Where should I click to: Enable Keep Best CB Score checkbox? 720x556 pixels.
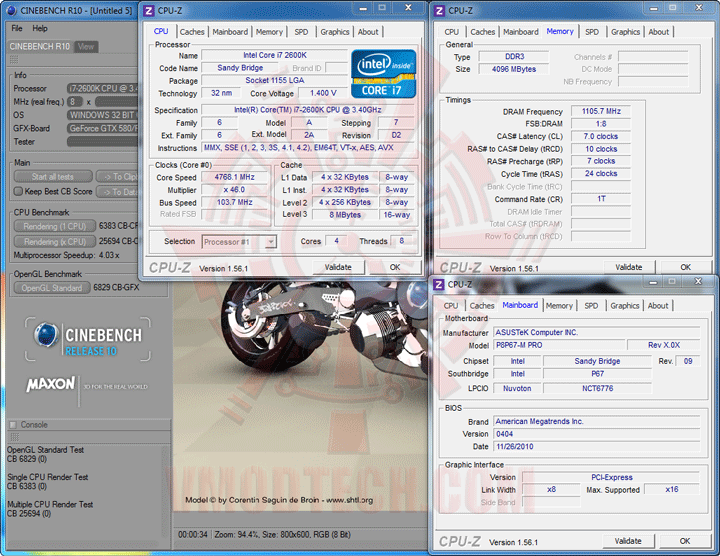coord(18,191)
